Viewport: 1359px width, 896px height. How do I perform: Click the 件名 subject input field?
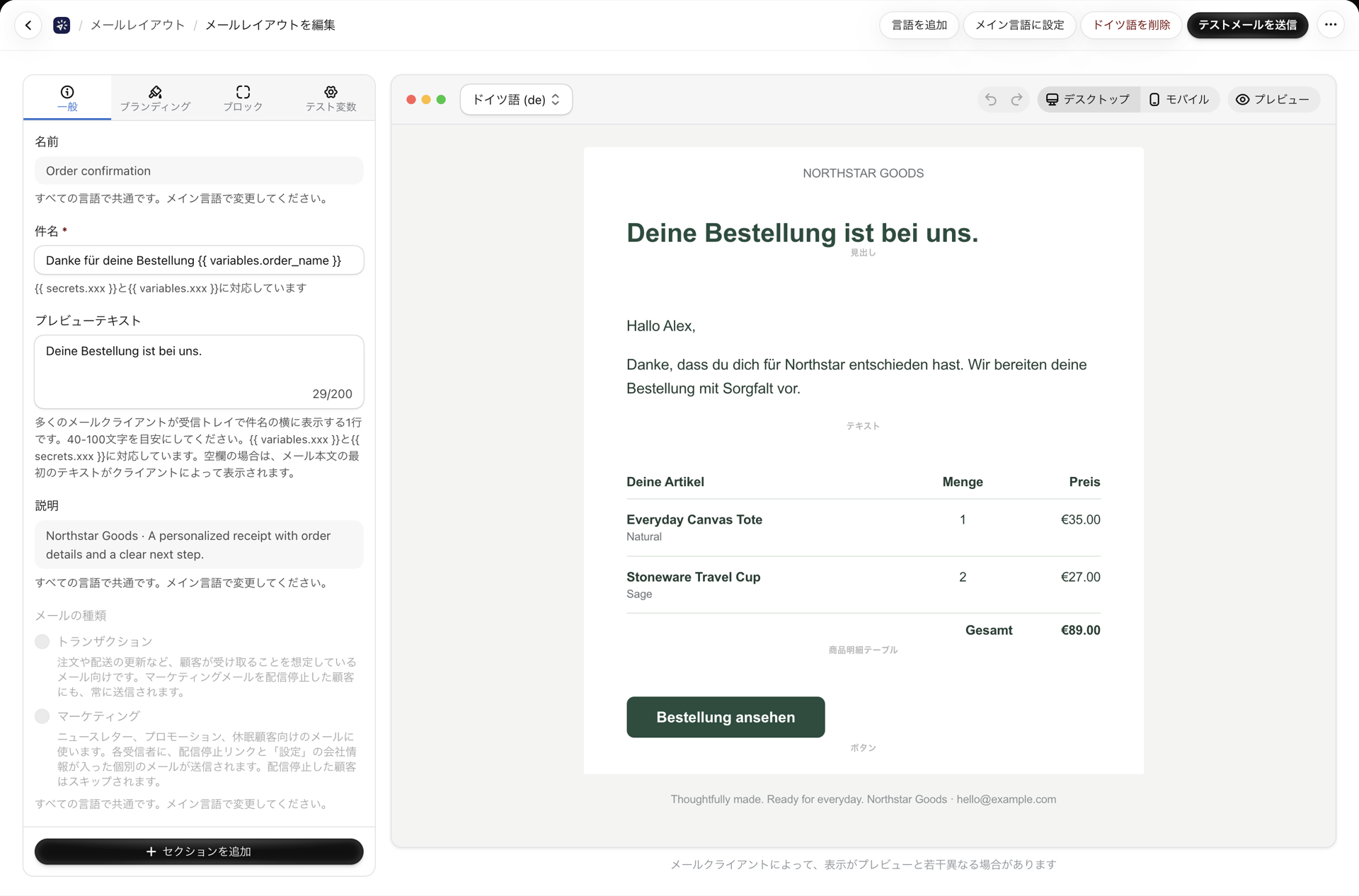pos(199,260)
